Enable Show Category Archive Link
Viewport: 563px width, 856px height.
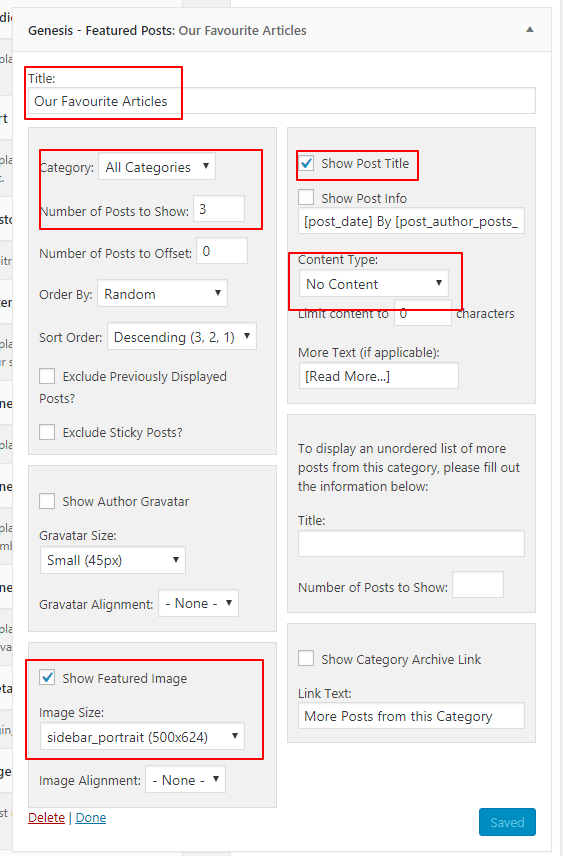(306, 658)
